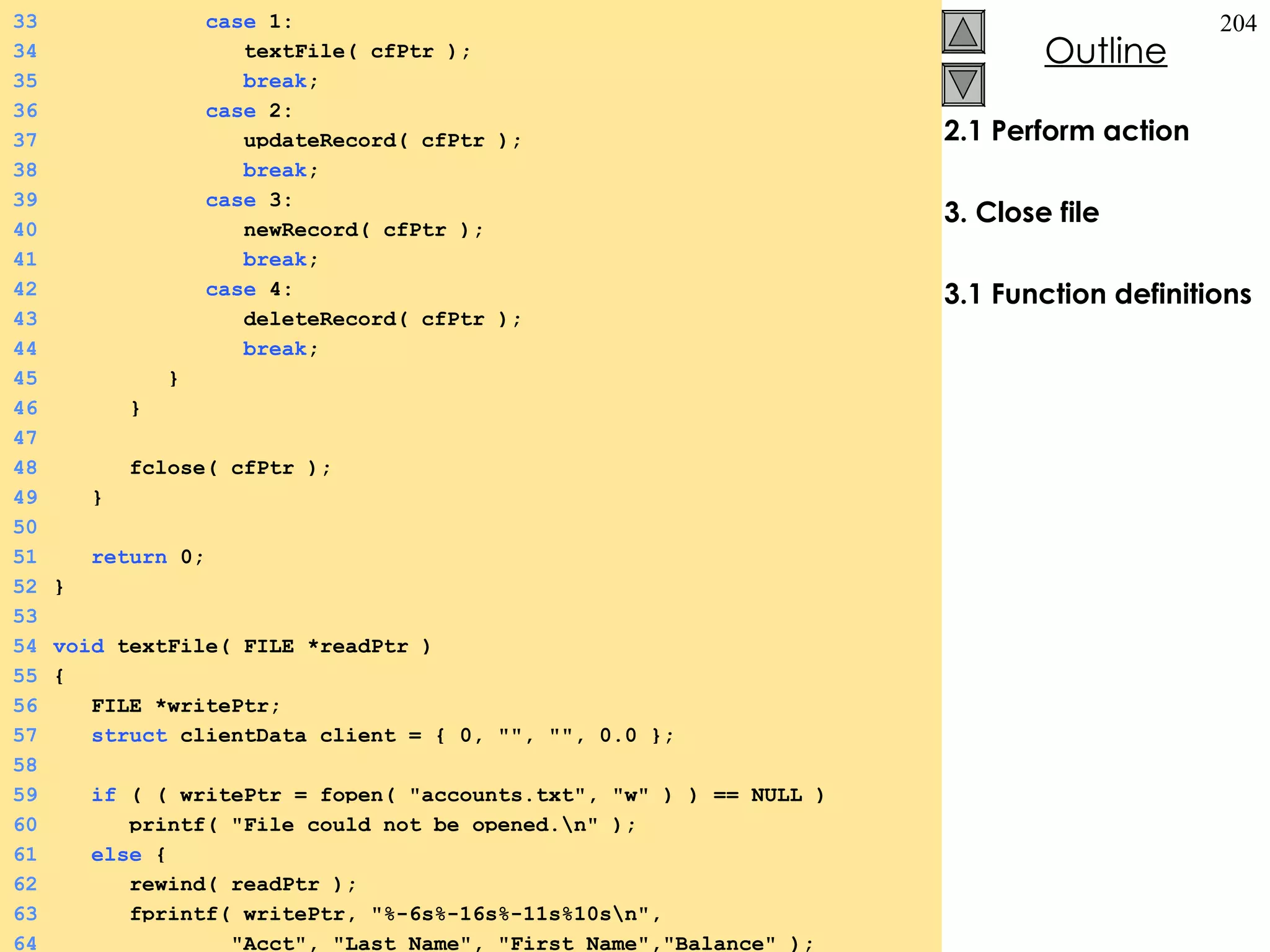
Task: Click the fopen 'accounts.txt' if statement
Action: tap(458, 795)
